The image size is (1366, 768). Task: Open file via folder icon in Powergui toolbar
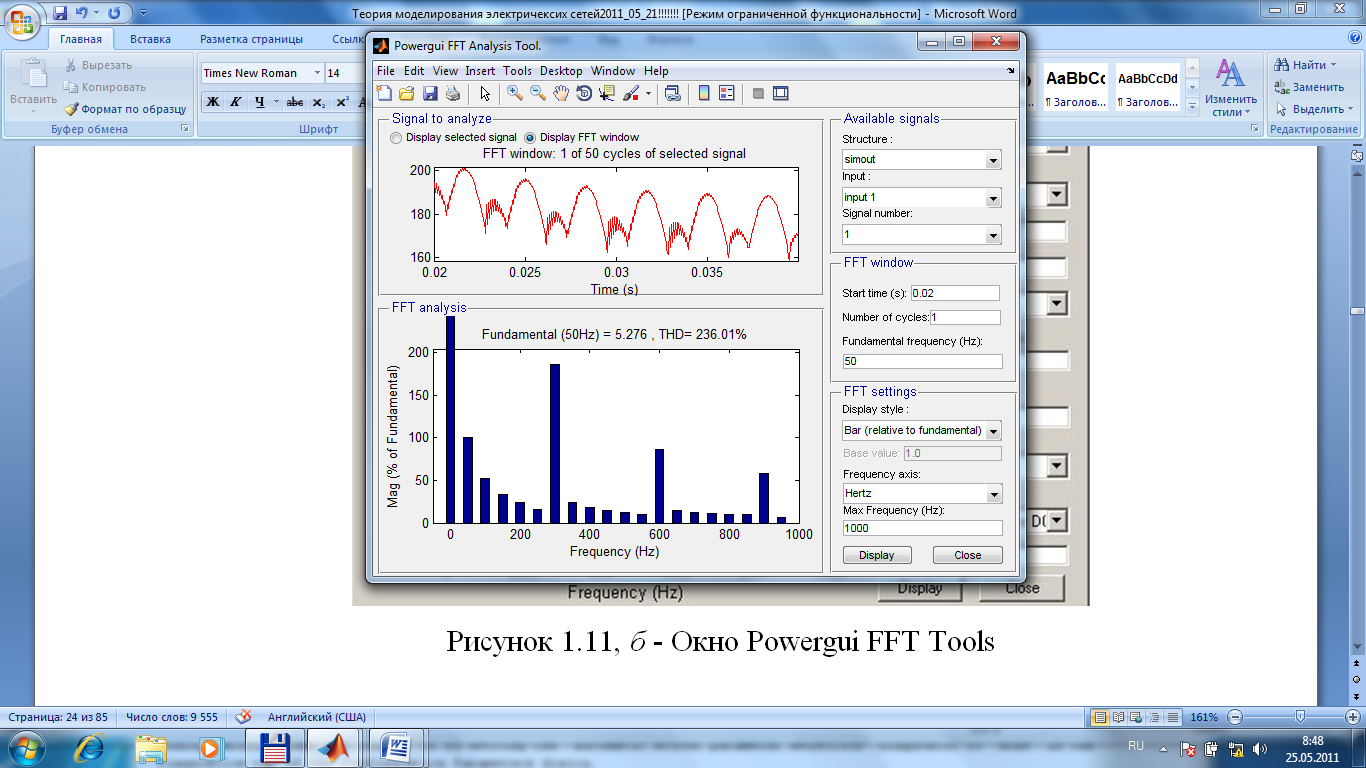pos(407,93)
